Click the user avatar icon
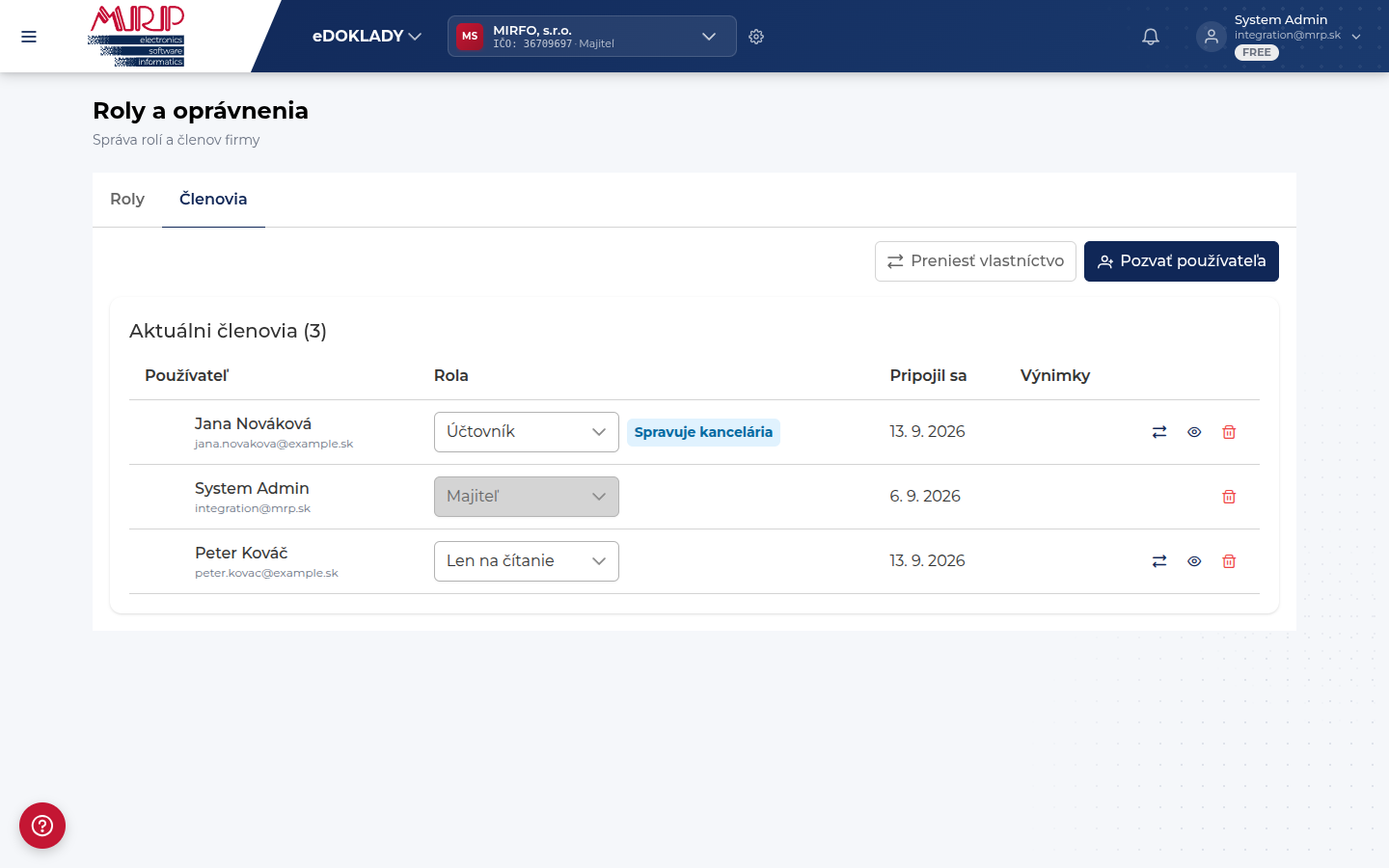 click(x=1212, y=37)
